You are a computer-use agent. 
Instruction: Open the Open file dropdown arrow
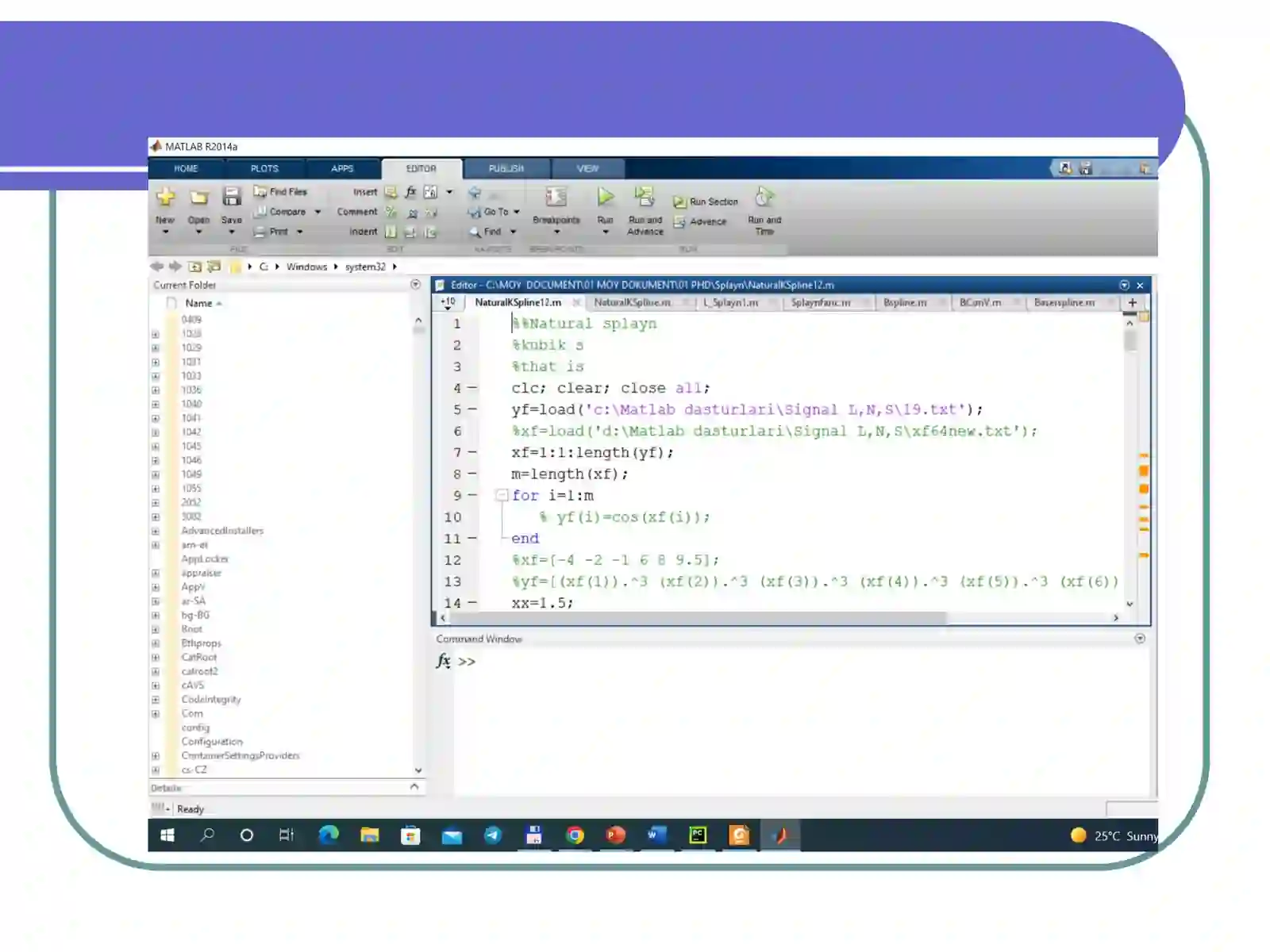[x=198, y=232]
